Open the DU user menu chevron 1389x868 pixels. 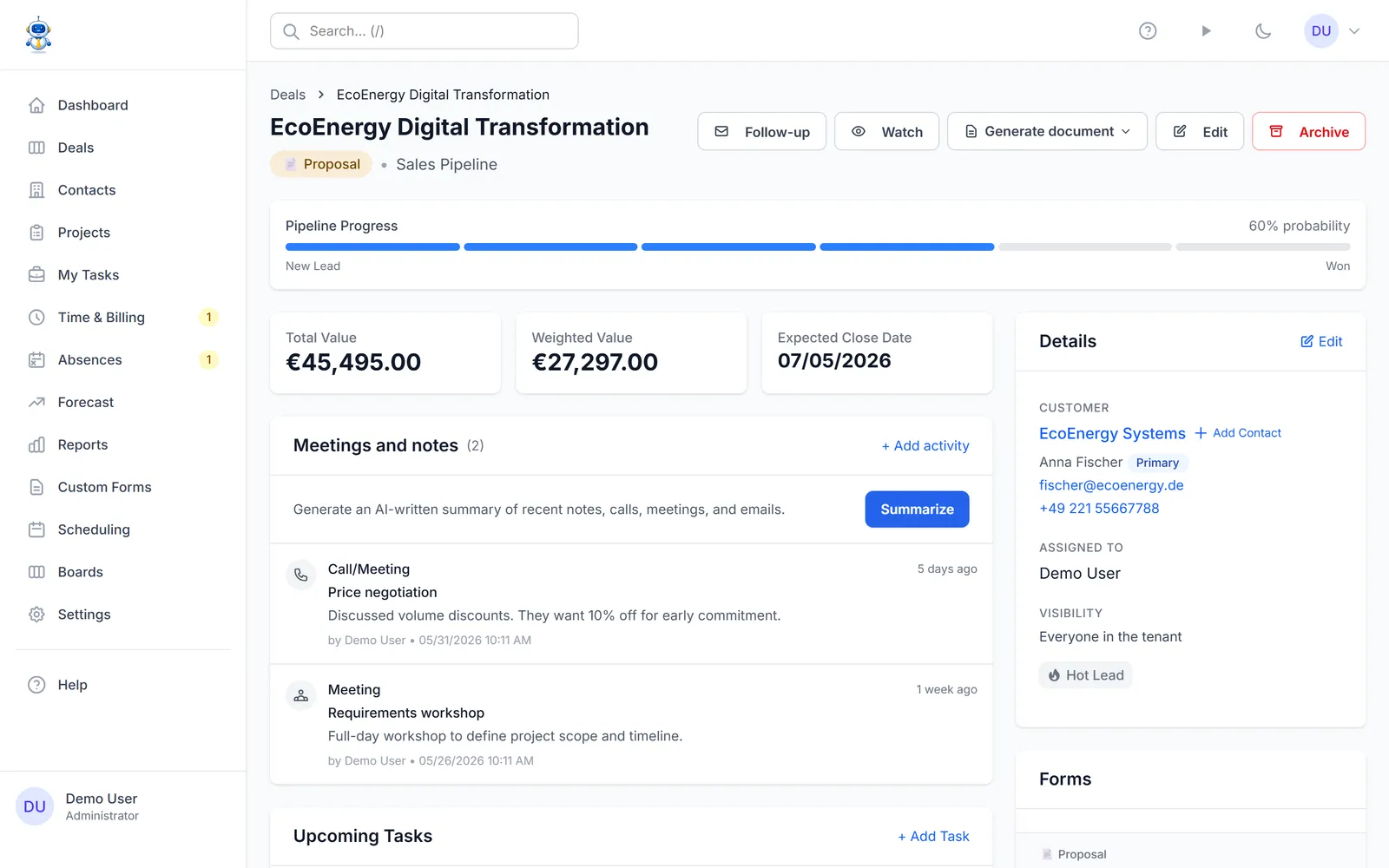[x=1354, y=31]
